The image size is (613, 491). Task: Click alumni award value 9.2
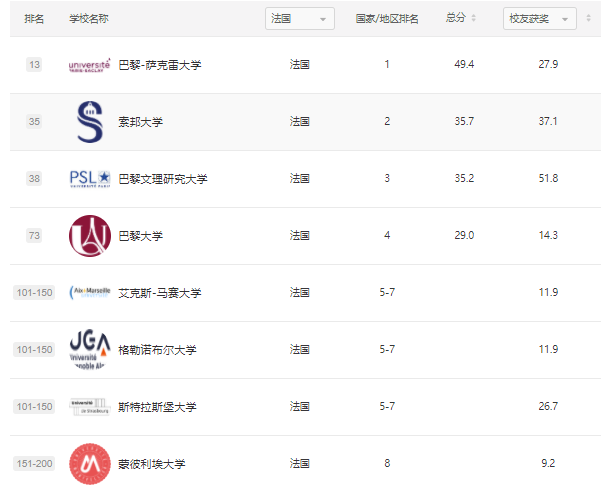point(548,464)
